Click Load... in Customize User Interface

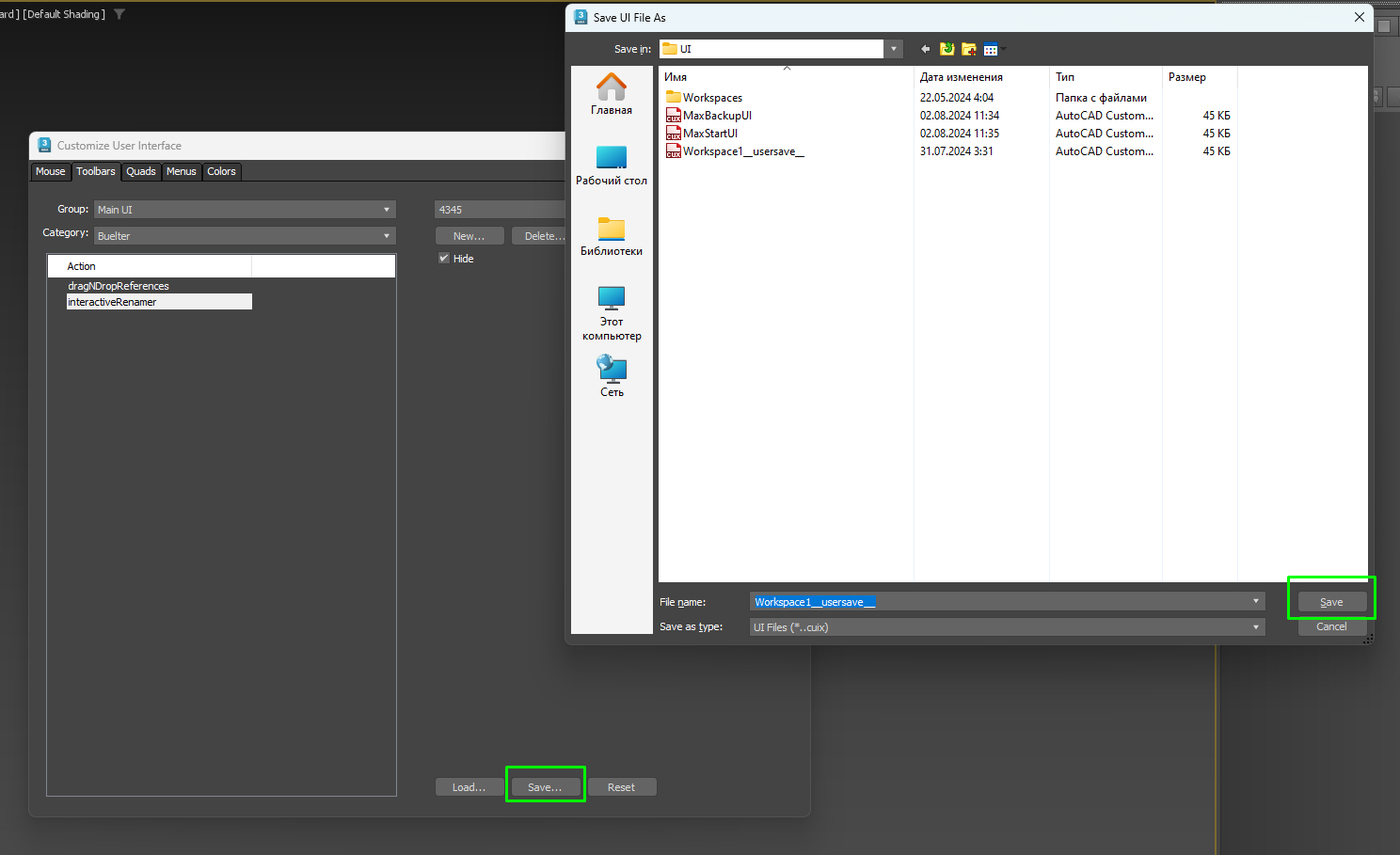point(469,787)
